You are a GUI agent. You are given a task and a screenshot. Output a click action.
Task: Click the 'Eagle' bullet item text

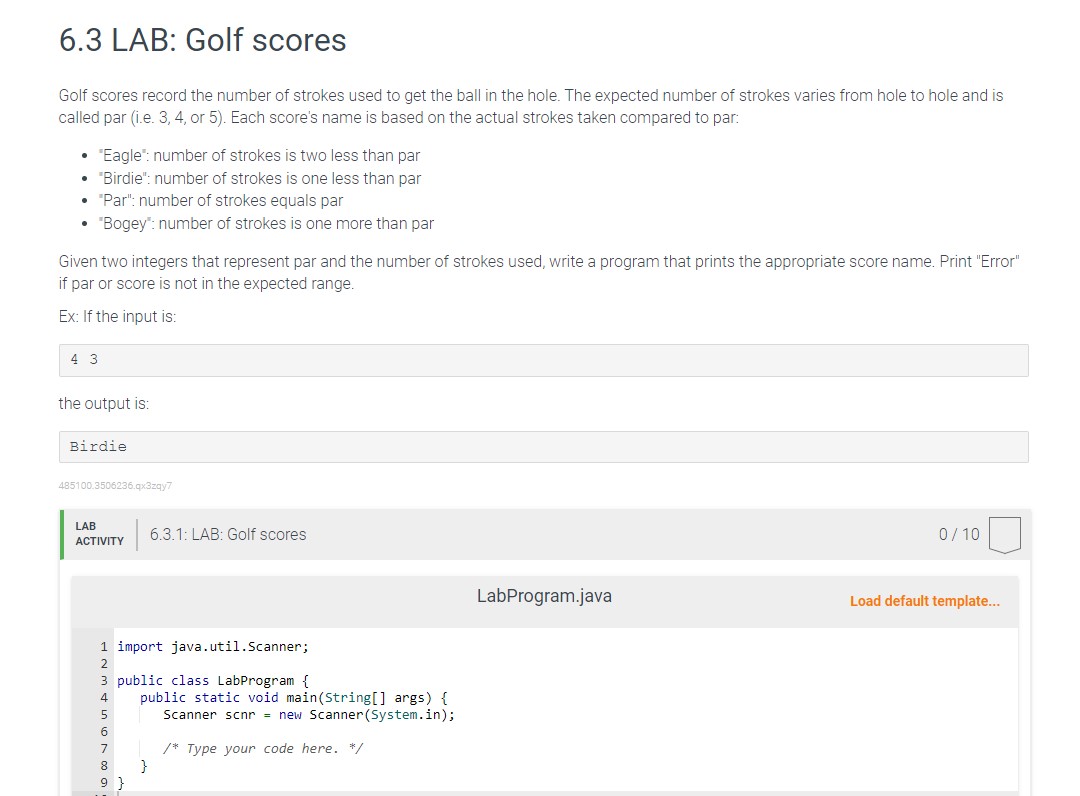259,156
